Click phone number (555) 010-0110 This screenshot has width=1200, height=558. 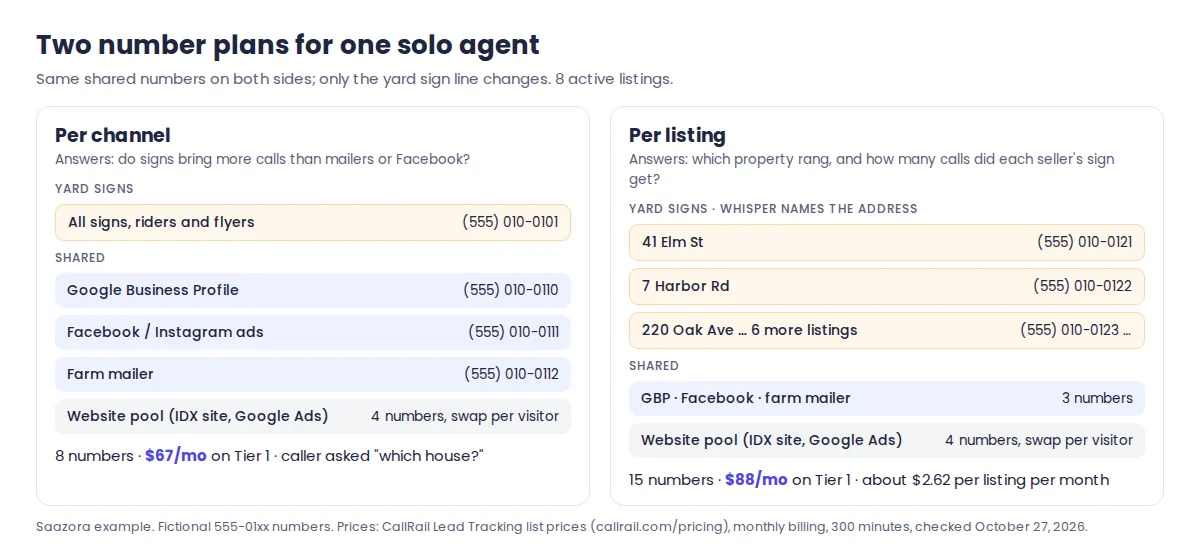coord(511,290)
